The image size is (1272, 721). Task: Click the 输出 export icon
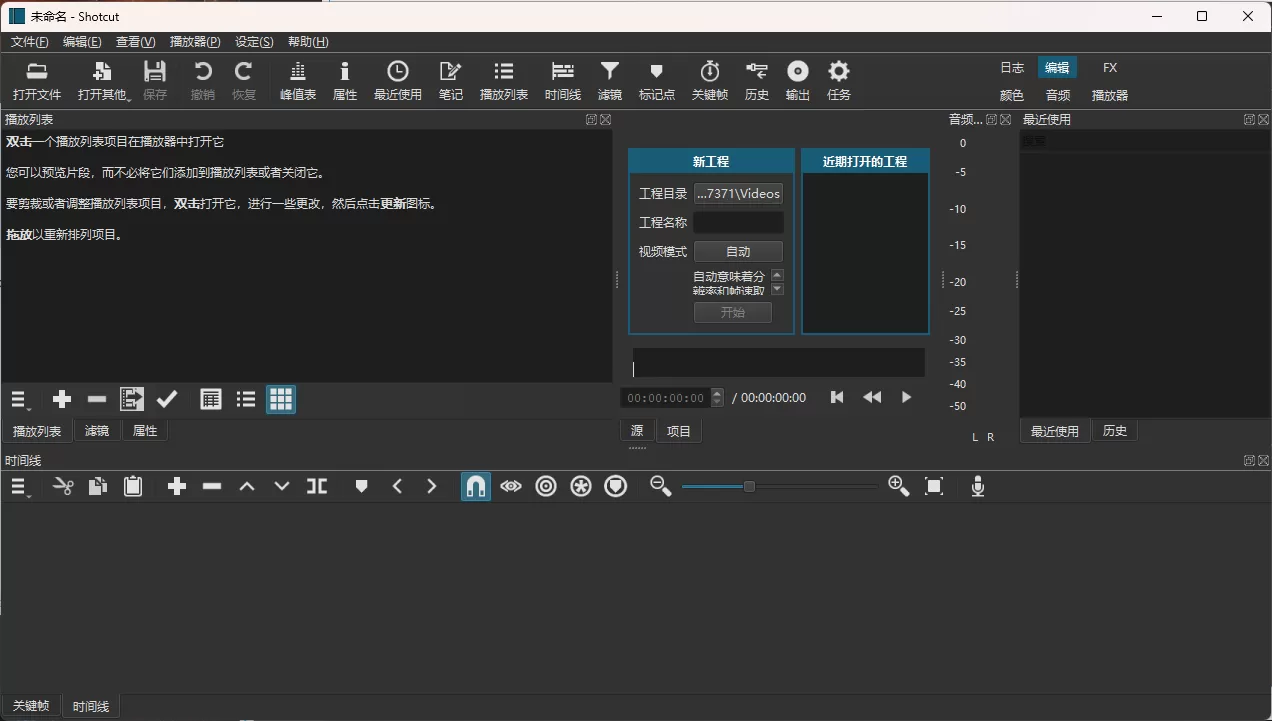797,80
